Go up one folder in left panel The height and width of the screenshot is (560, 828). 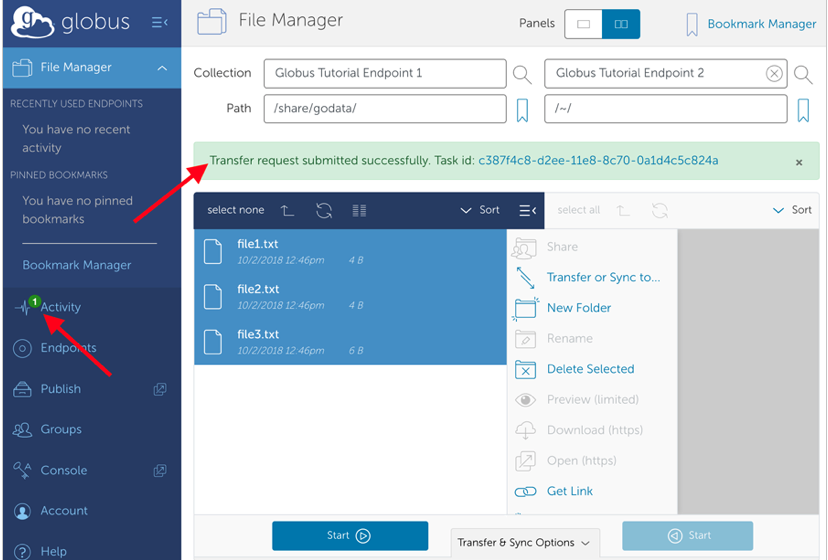point(287,210)
